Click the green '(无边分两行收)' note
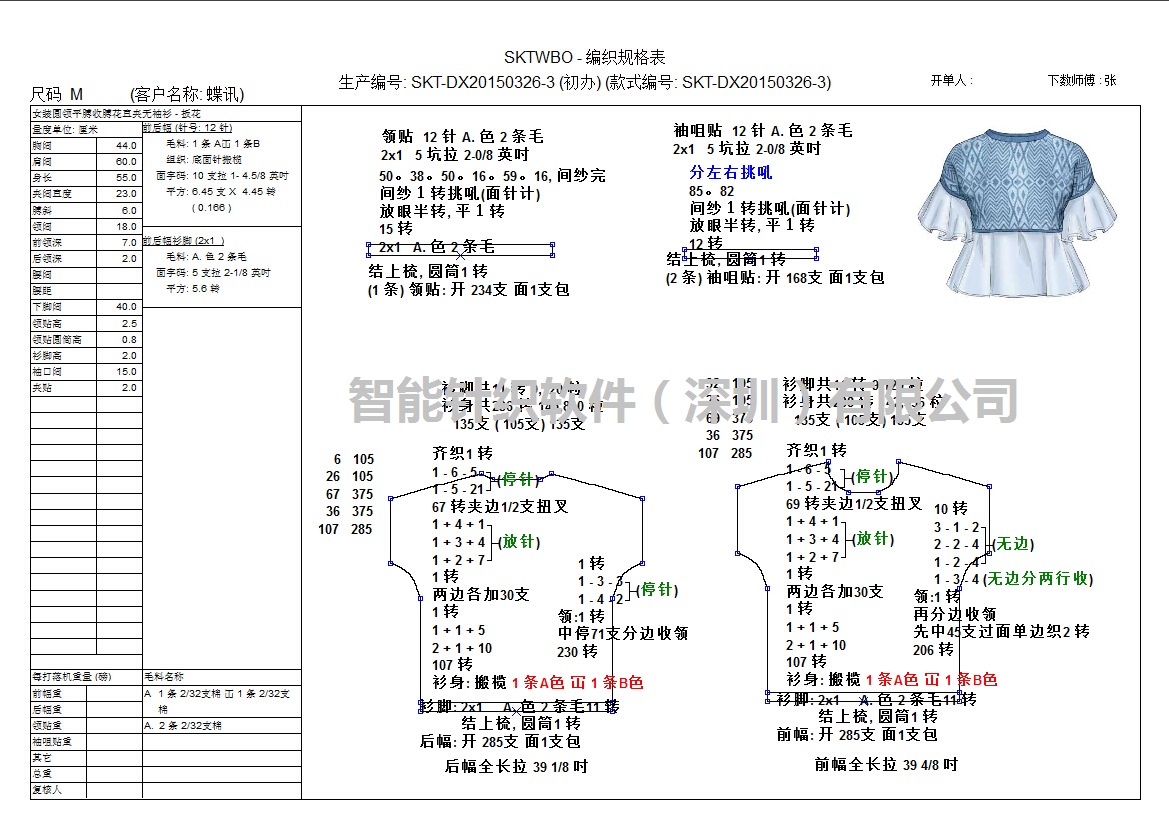1169x828 pixels. point(1039,579)
